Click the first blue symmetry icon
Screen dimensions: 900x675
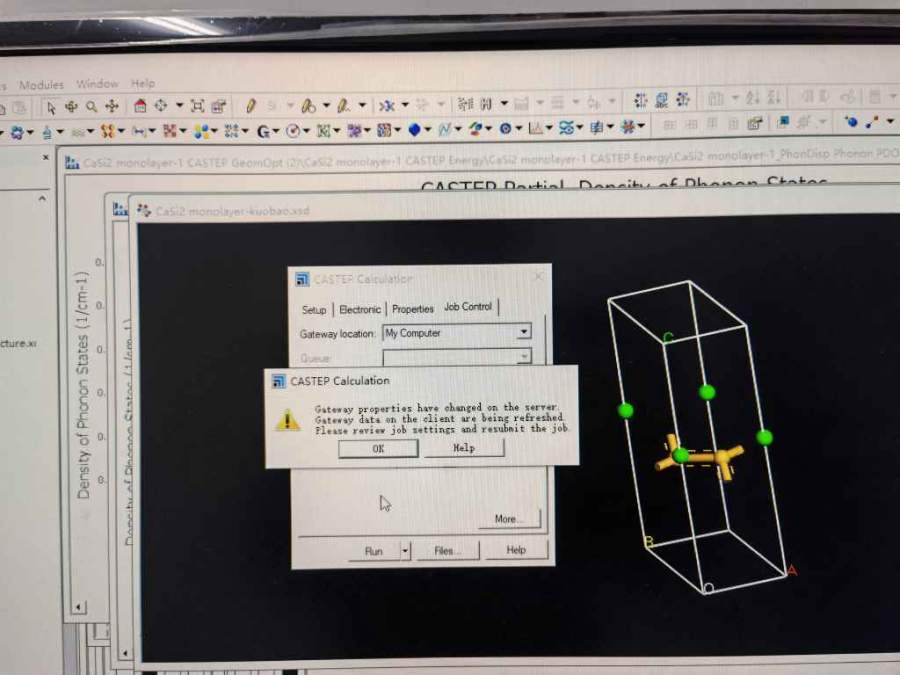(641, 101)
